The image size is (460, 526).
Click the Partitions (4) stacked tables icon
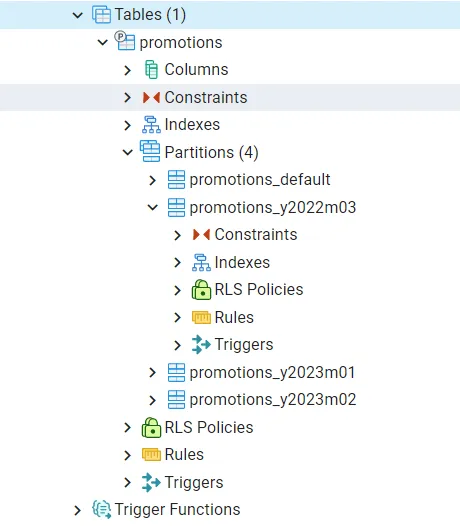[x=150, y=151]
